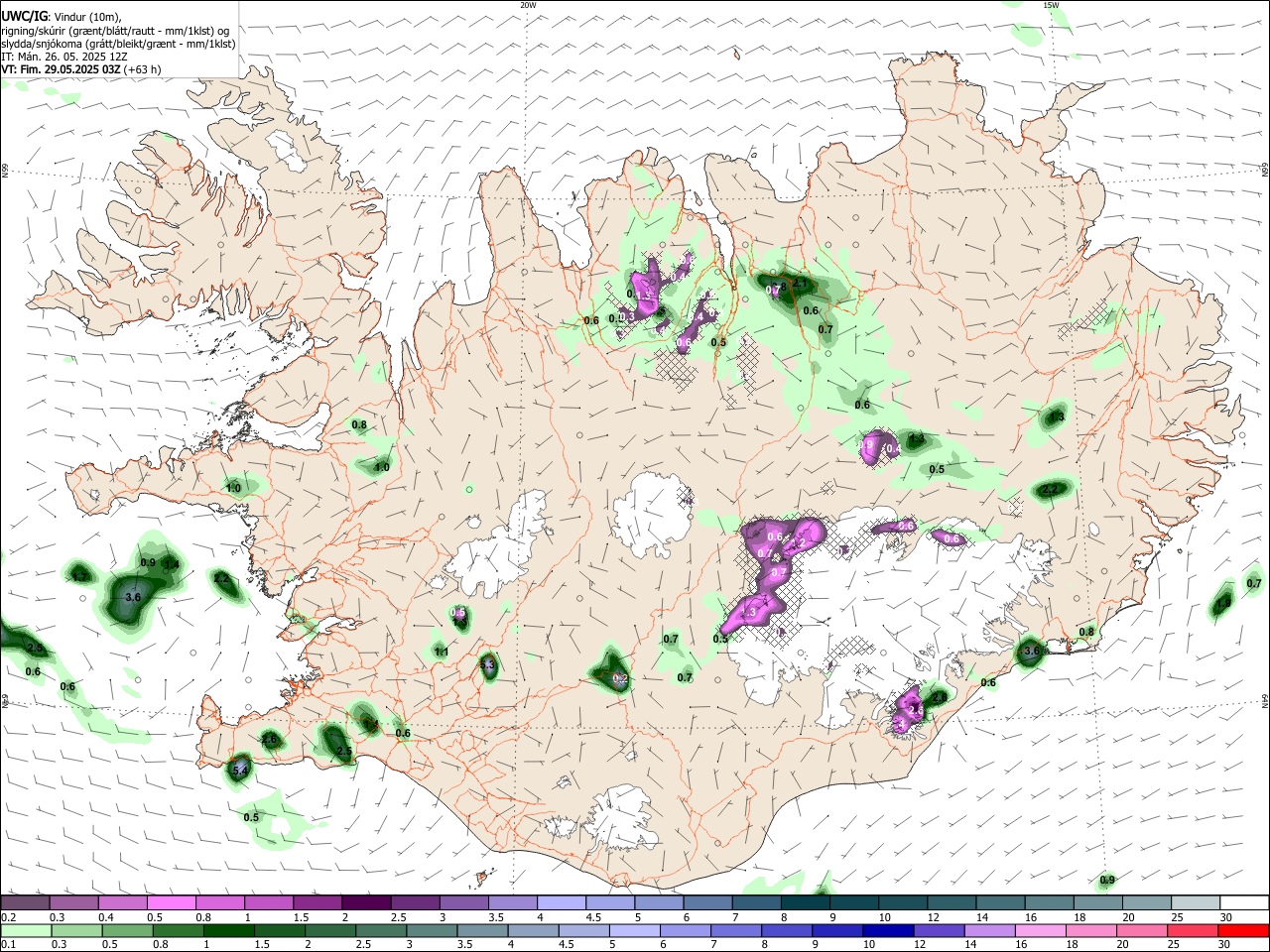Click the 20W longitude label
Viewport: 1270px width, 952px height.
tap(528, 5)
